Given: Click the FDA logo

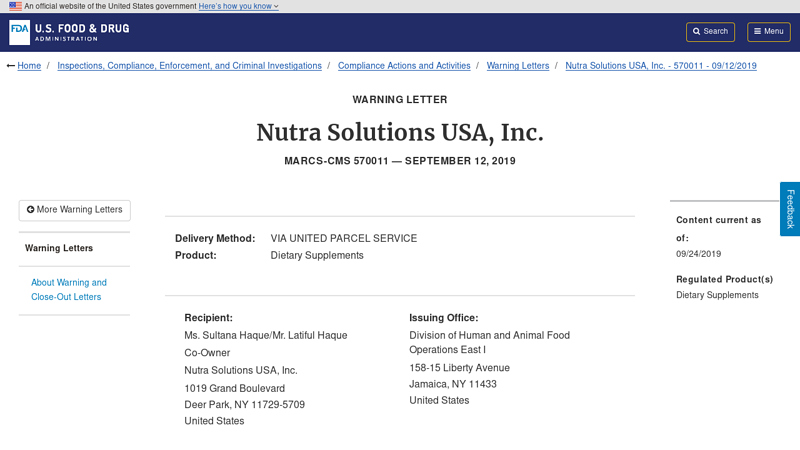Looking at the screenshot, I should tap(19, 32).
